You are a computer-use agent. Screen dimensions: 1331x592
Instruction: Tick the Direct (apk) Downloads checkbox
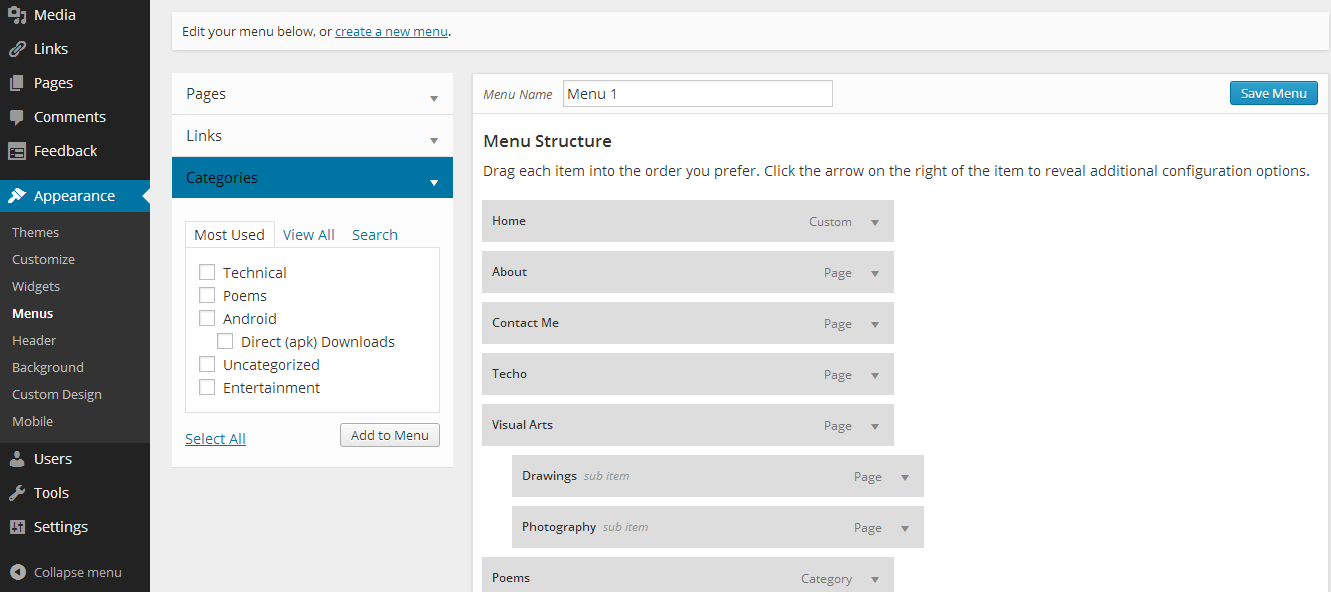click(x=225, y=341)
